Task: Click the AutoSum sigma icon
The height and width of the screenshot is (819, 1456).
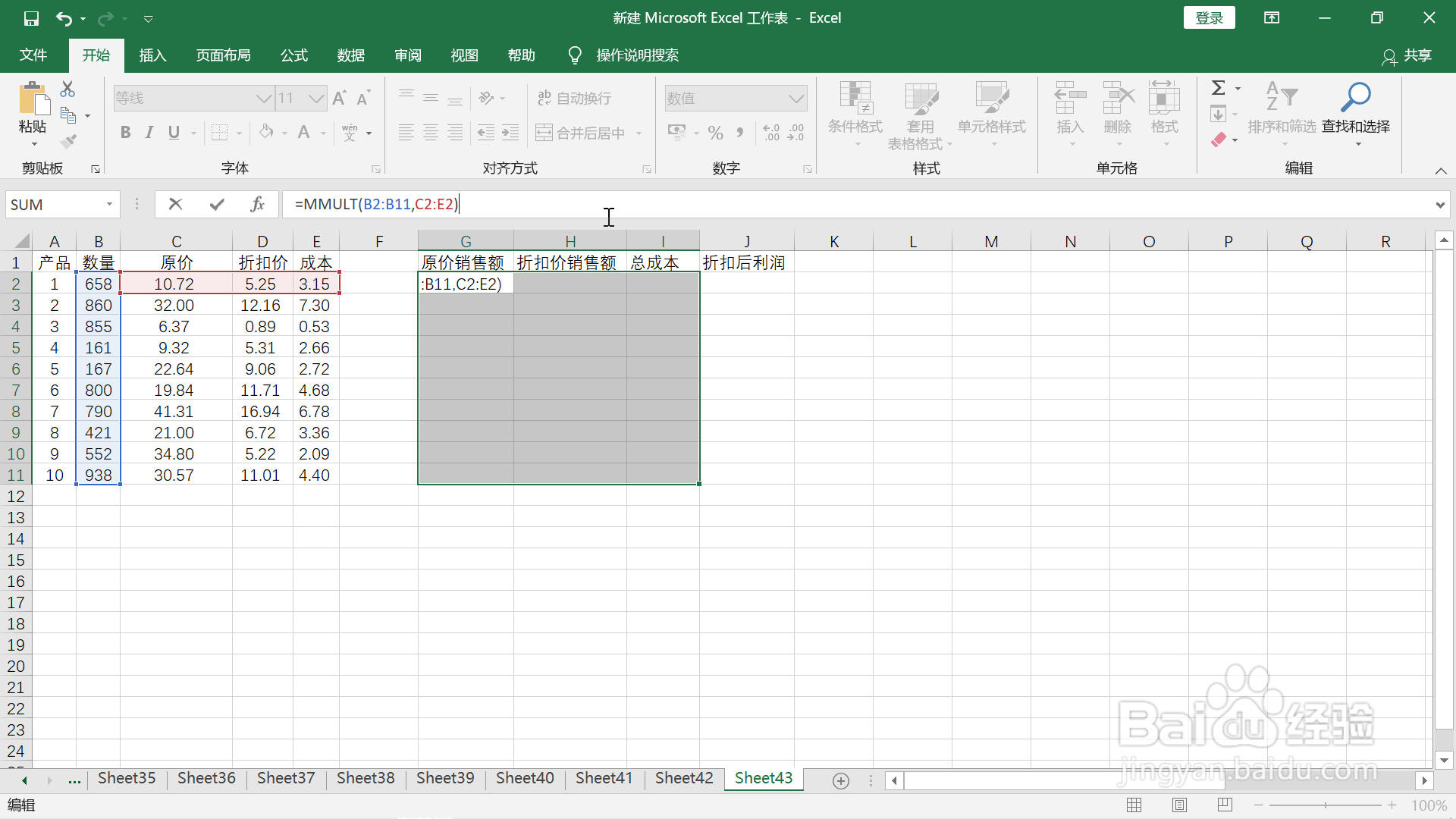Action: click(x=1218, y=88)
